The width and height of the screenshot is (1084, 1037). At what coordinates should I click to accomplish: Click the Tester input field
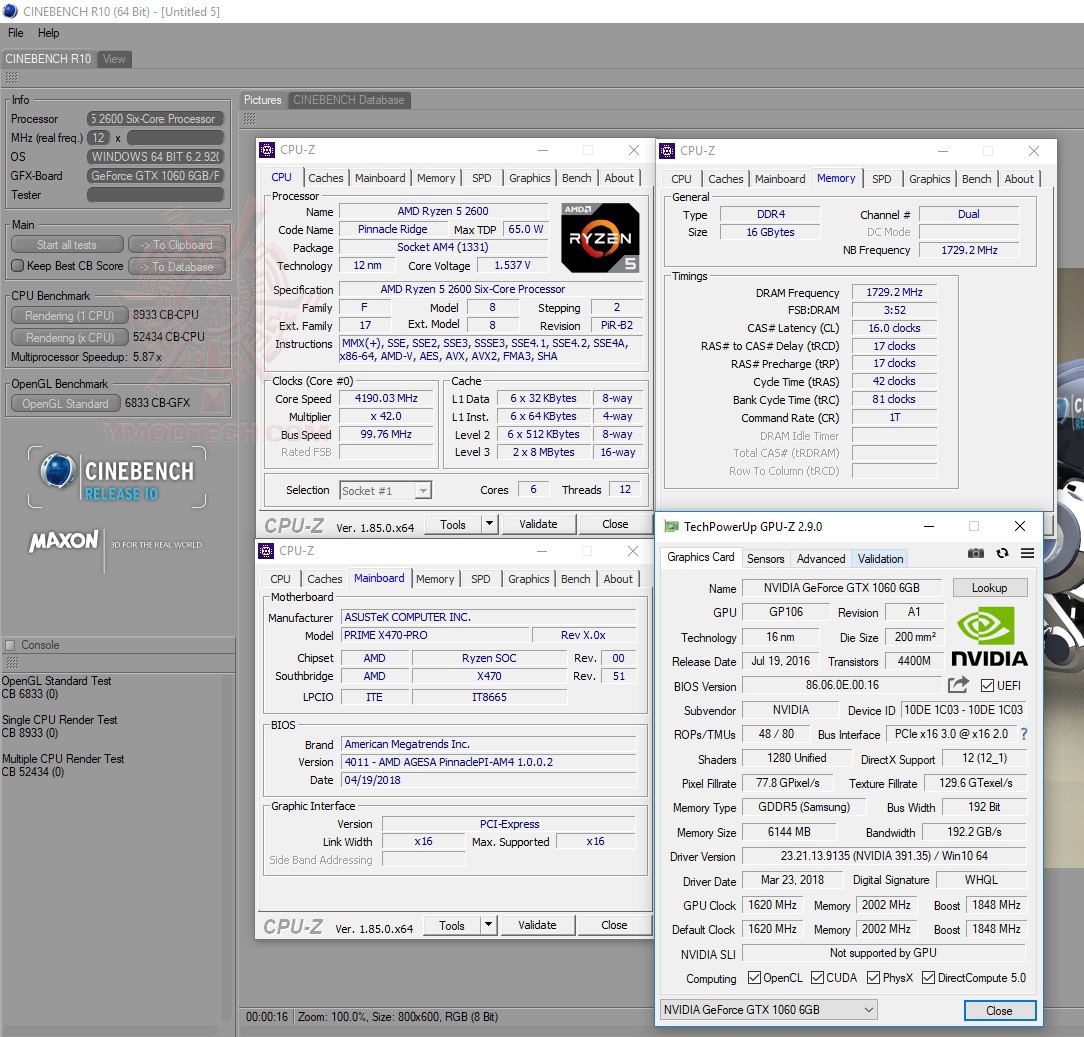pyautogui.click(x=156, y=195)
